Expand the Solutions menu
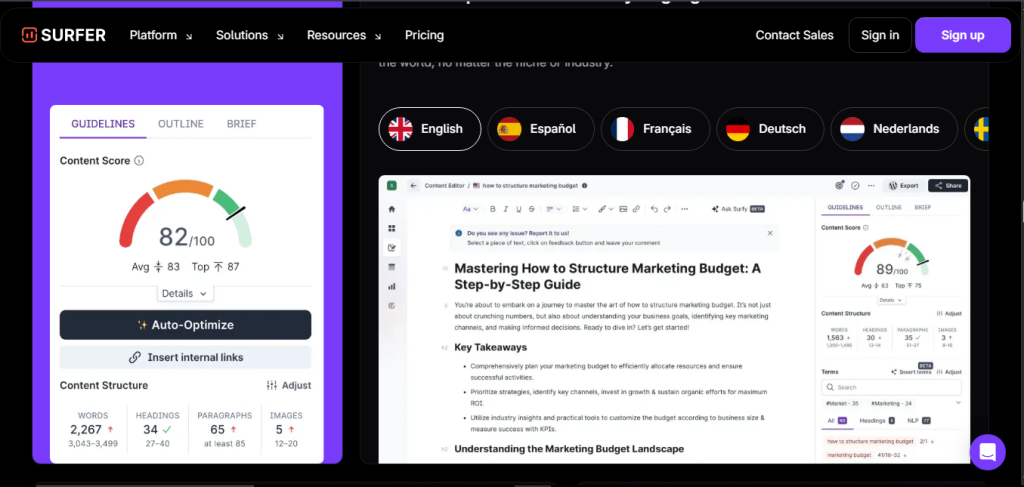 click(x=249, y=35)
